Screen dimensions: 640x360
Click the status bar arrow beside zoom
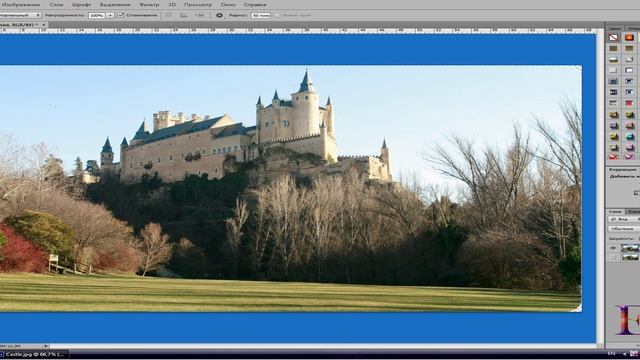[46, 346]
